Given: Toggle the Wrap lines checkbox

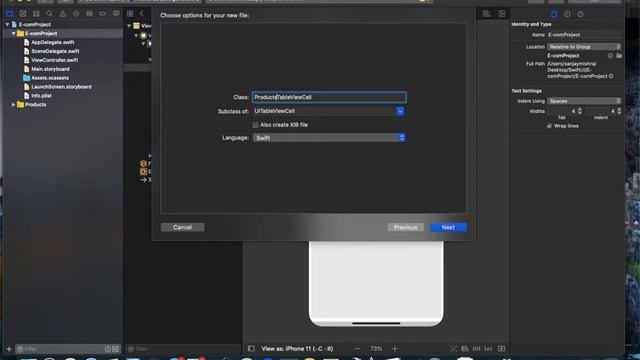Looking at the screenshot, I should pos(549,126).
